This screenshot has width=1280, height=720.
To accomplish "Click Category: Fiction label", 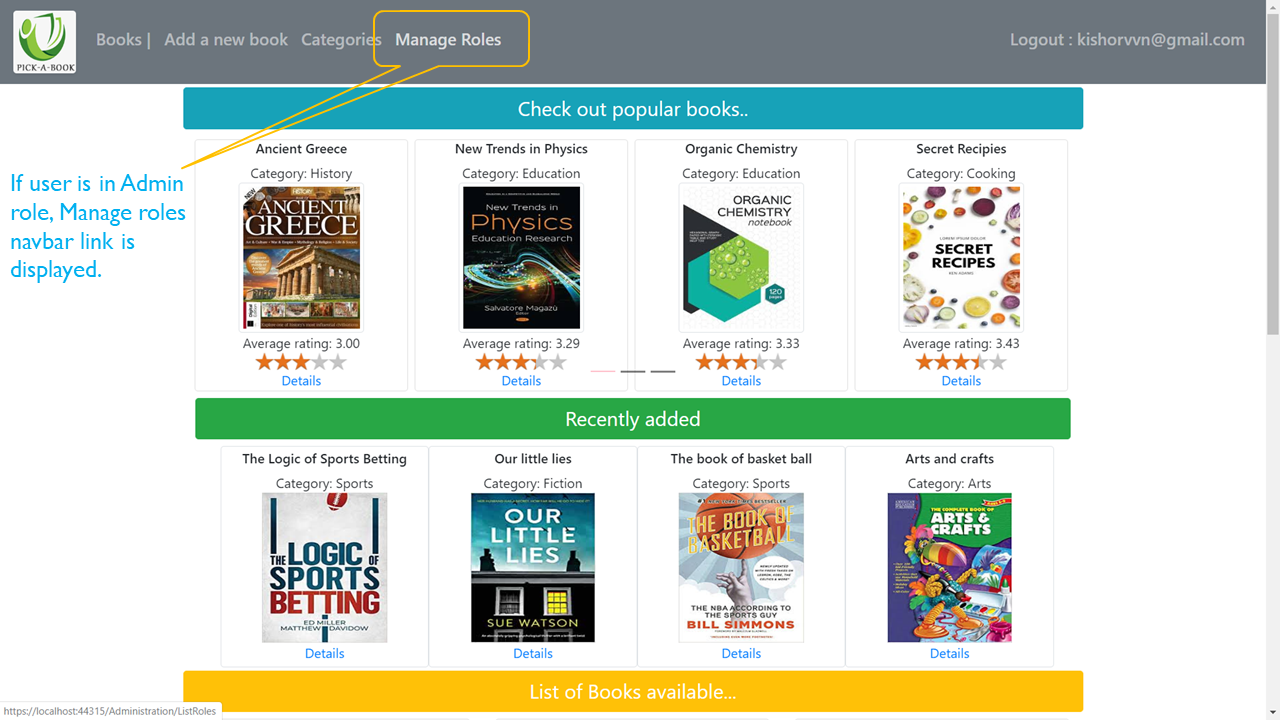I will [x=533, y=483].
